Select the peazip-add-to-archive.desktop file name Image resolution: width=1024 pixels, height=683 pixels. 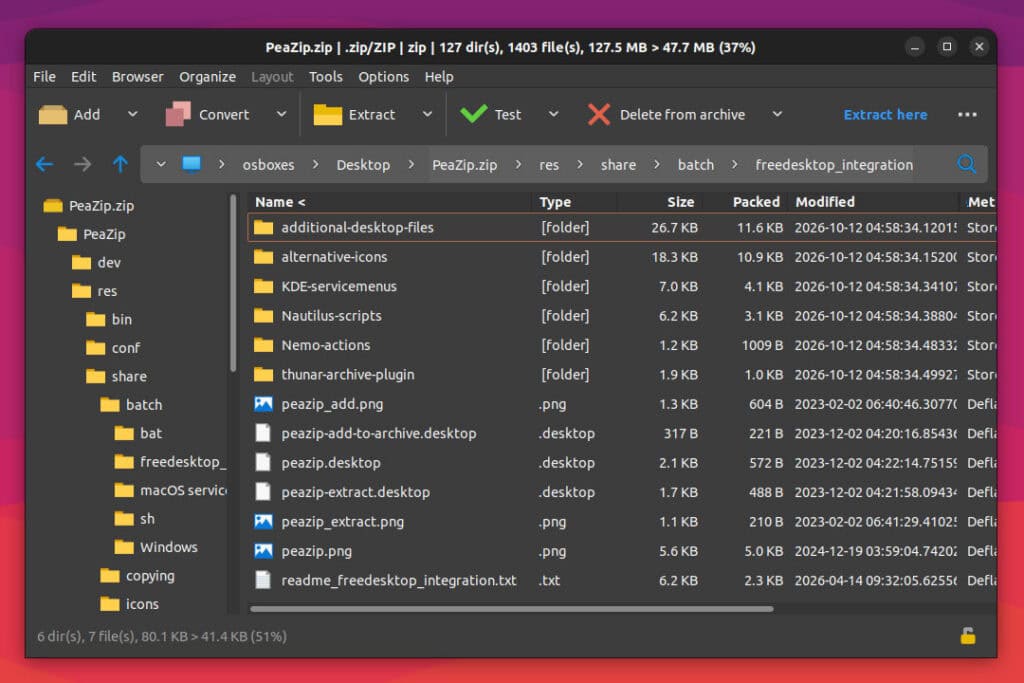coord(379,434)
